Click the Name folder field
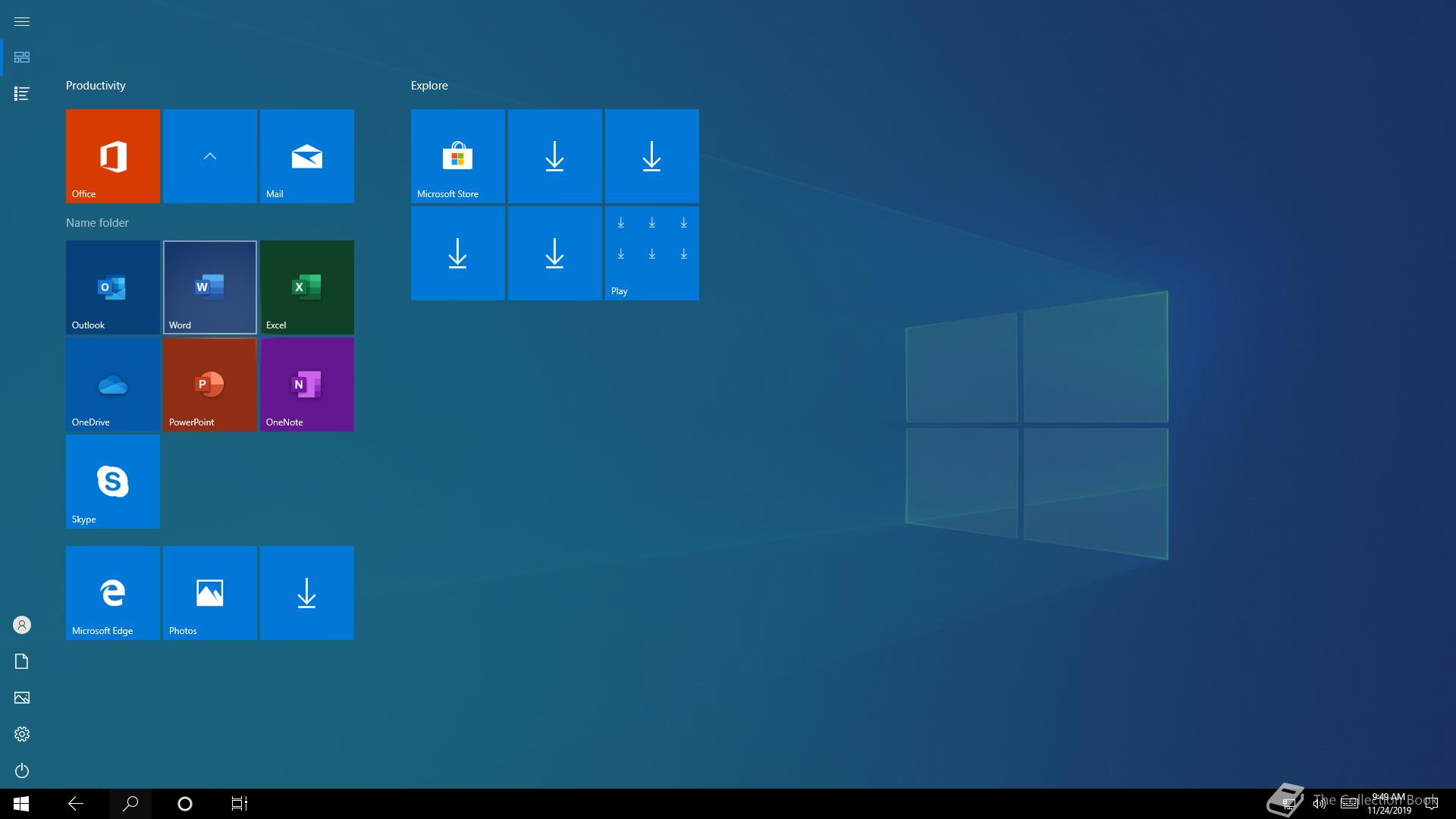This screenshot has height=819, width=1456. click(x=97, y=222)
